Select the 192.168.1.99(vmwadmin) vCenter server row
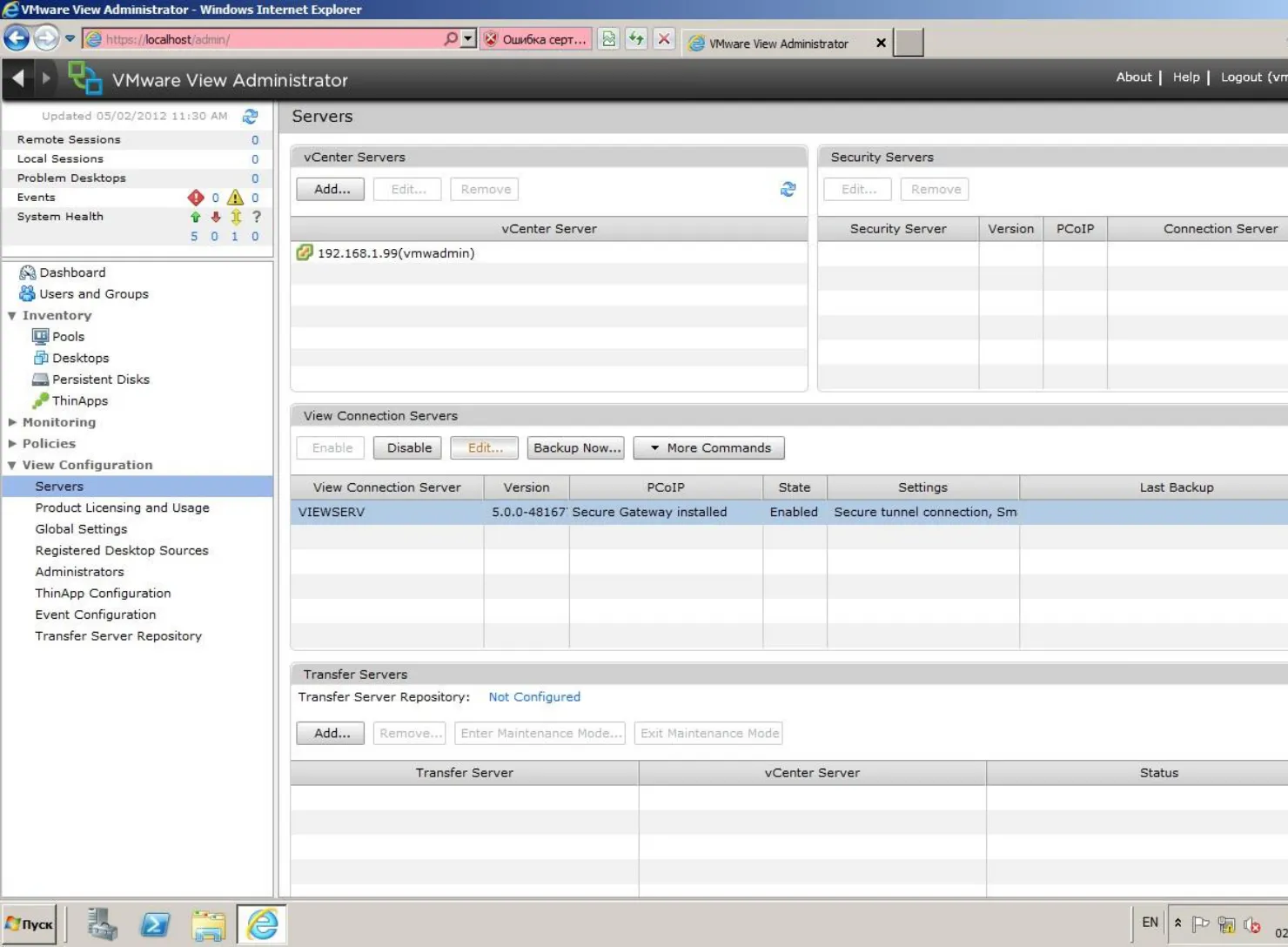 coord(548,253)
